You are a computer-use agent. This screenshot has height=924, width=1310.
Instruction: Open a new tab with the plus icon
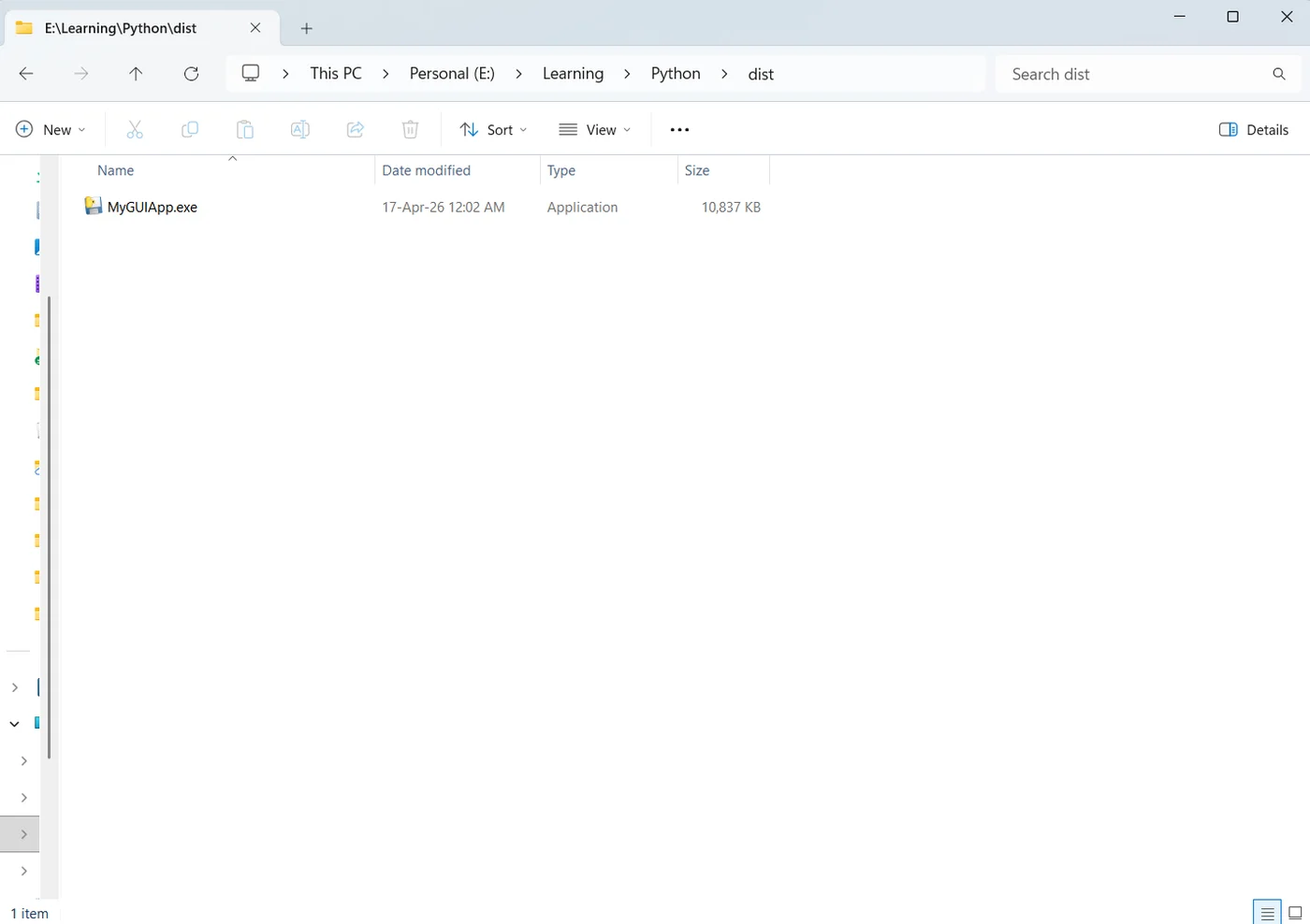click(306, 28)
